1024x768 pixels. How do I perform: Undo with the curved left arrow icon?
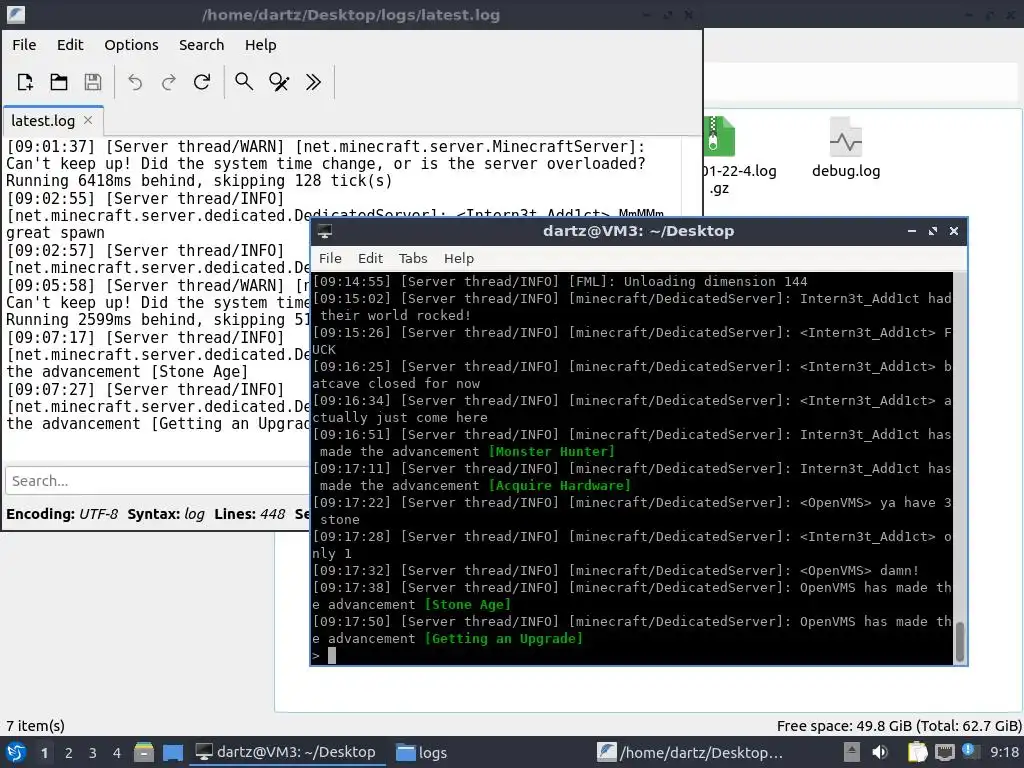point(135,82)
